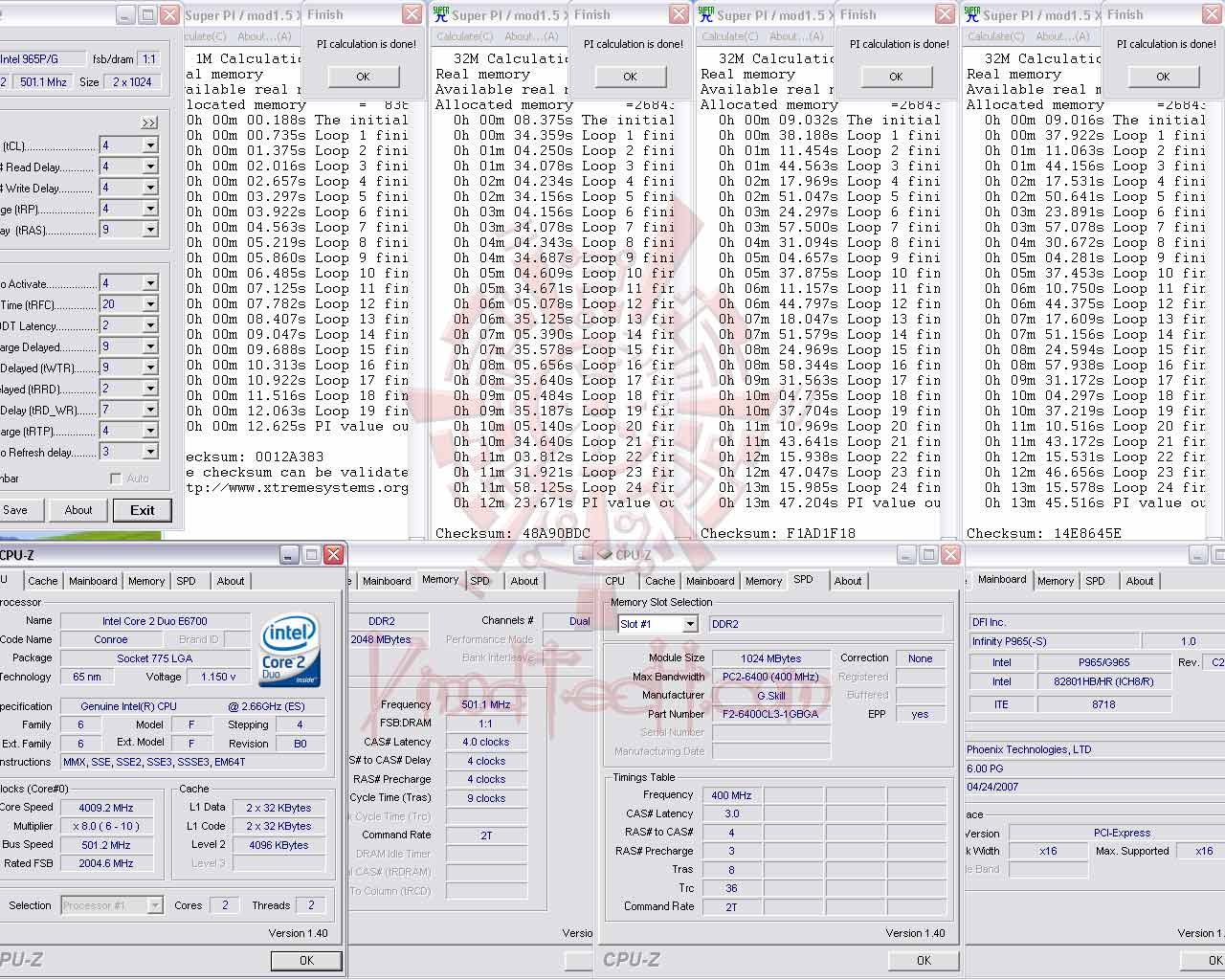Click the Super PI icon of the F1AD1F18 checksum window
This screenshot has height=980, width=1225.
coord(705,14)
